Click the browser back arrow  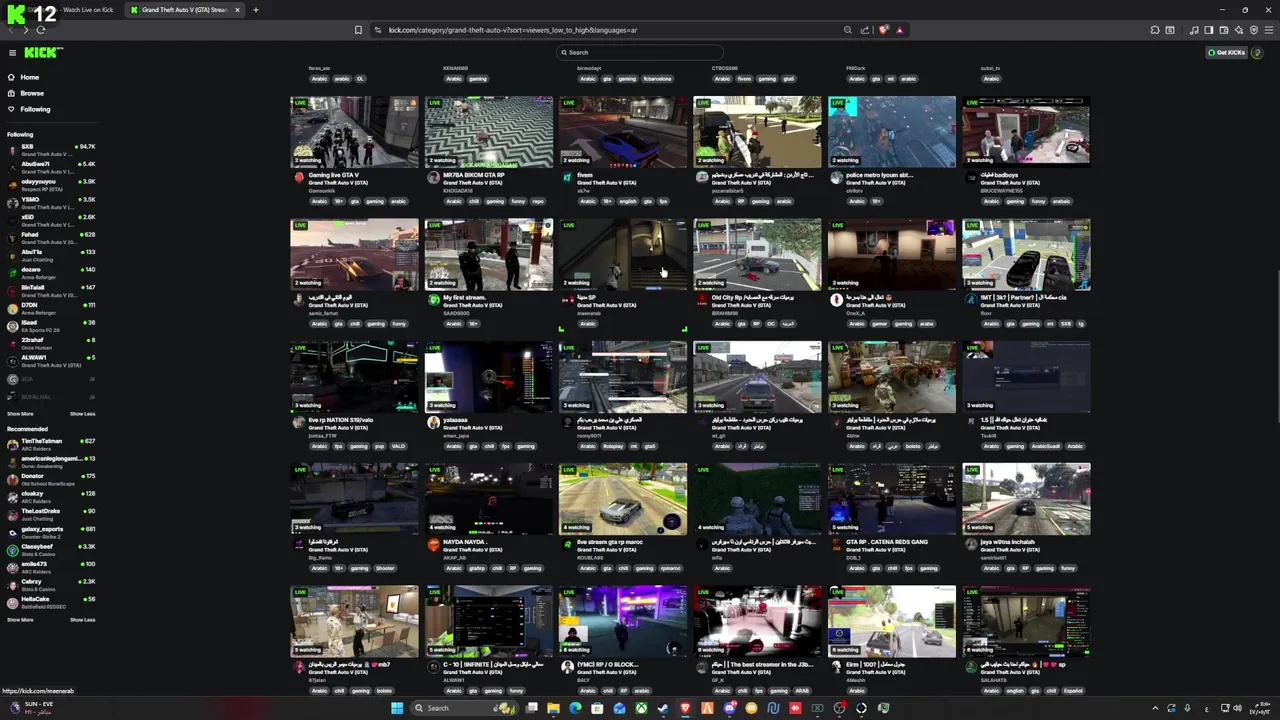point(12,30)
